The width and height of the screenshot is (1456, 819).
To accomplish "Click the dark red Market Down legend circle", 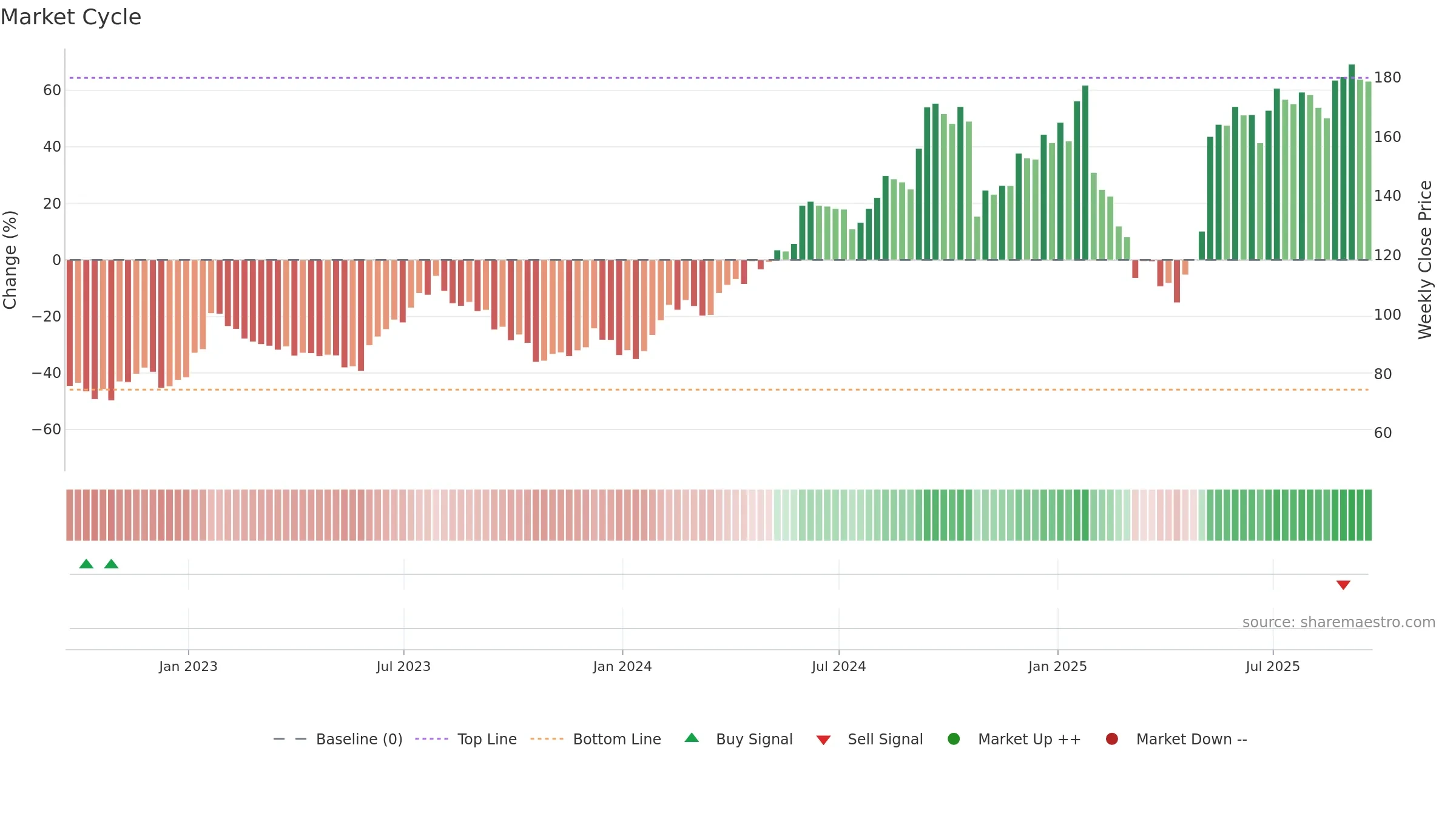I will coord(1112,739).
